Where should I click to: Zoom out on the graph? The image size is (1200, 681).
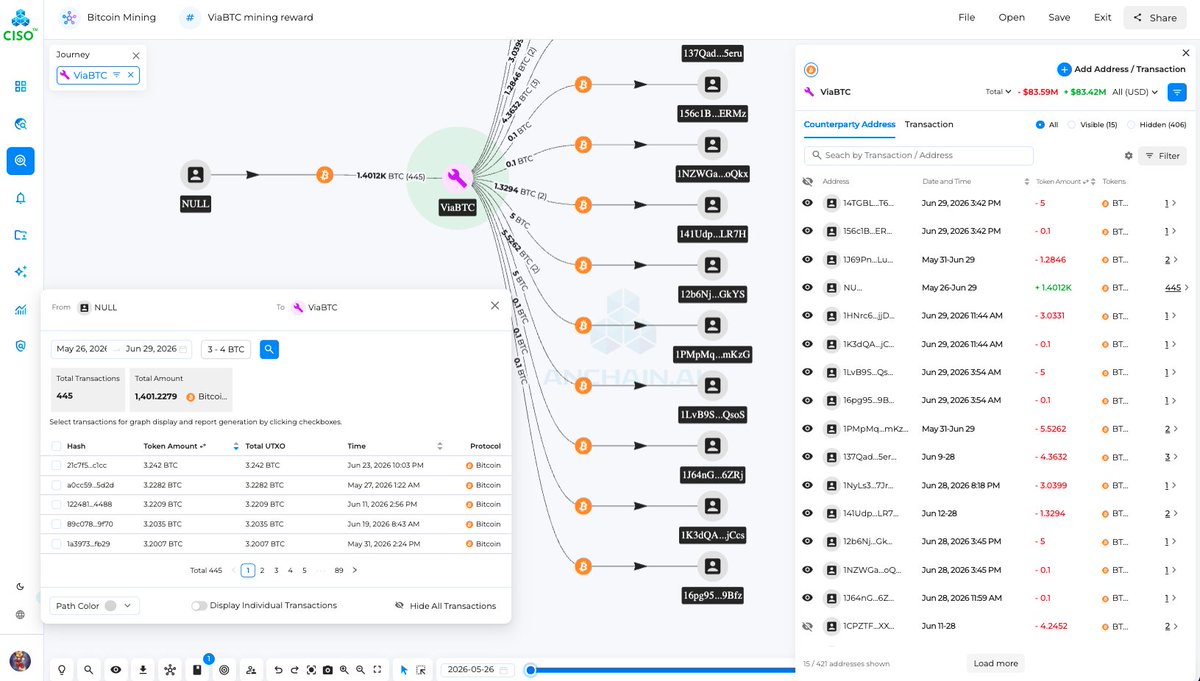pos(360,669)
